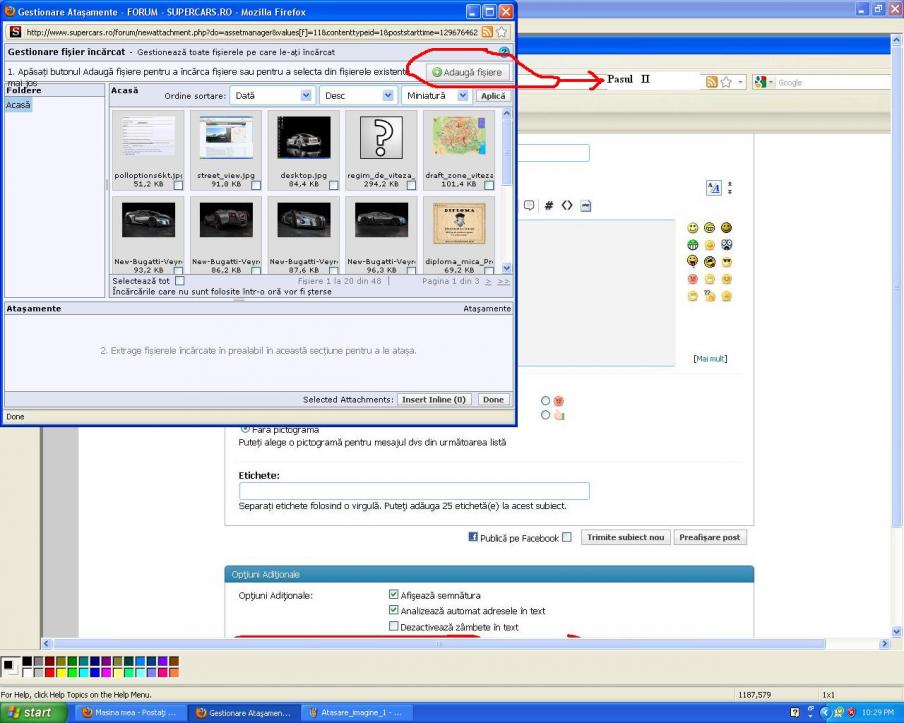The height and width of the screenshot is (723, 904).
Task: Check the Selectează tot checkbox
Action: pyautogui.click(x=180, y=281)
